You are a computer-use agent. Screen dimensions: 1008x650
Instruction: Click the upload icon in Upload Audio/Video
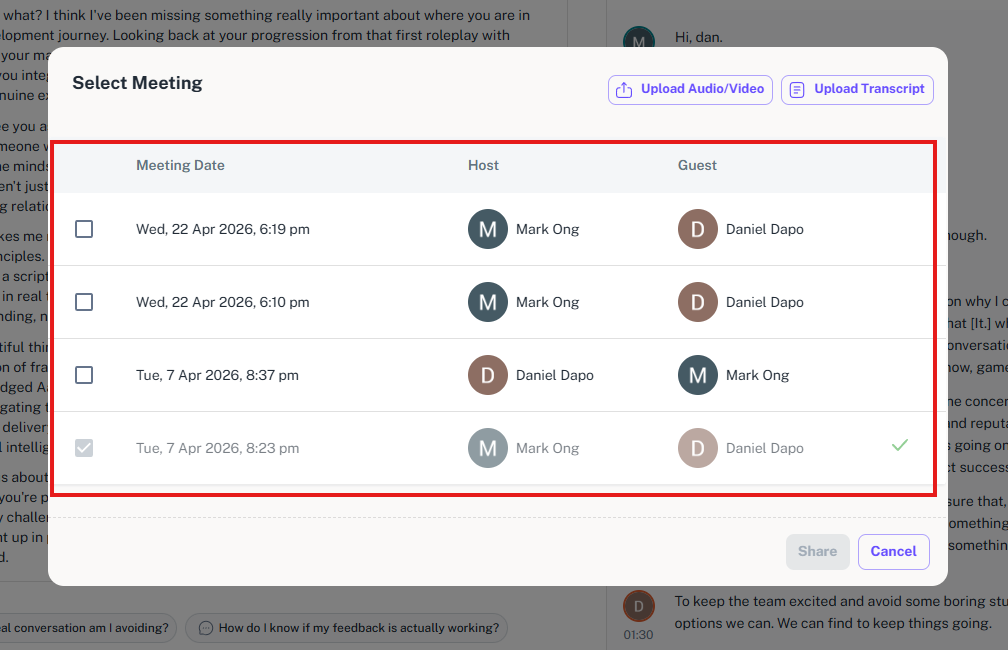coord(624,89)
